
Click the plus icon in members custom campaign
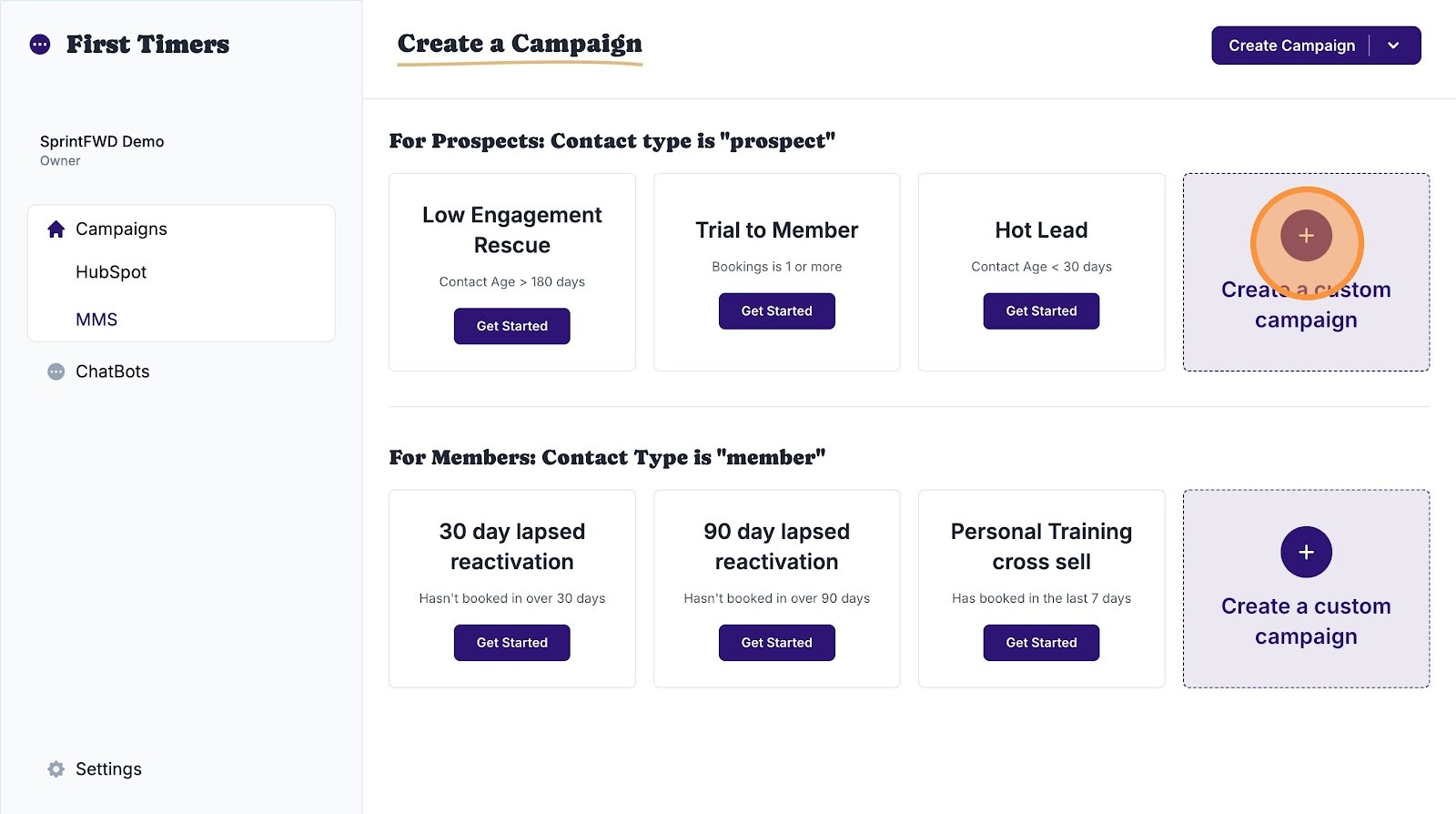click(1306, 552)
